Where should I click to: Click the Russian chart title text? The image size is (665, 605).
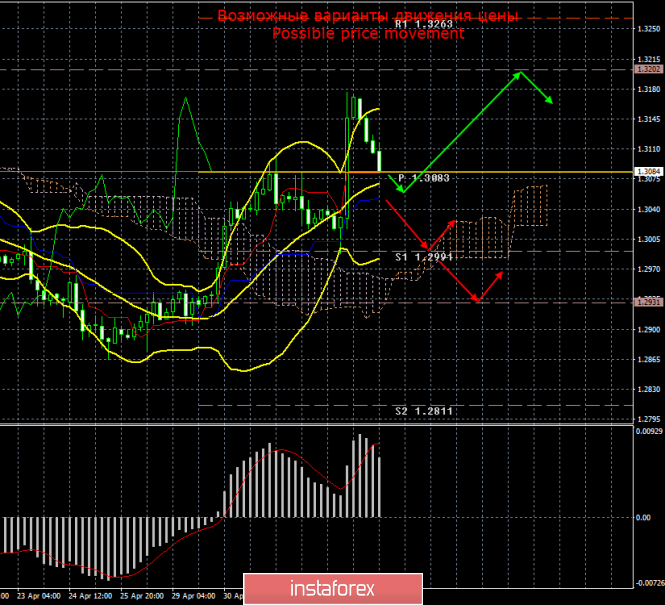[368, 16]
